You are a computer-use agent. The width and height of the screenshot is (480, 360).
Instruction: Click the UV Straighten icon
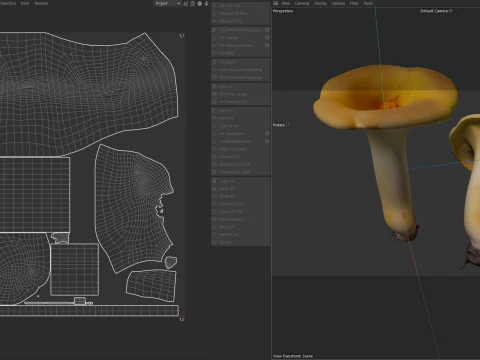[214, 134]
